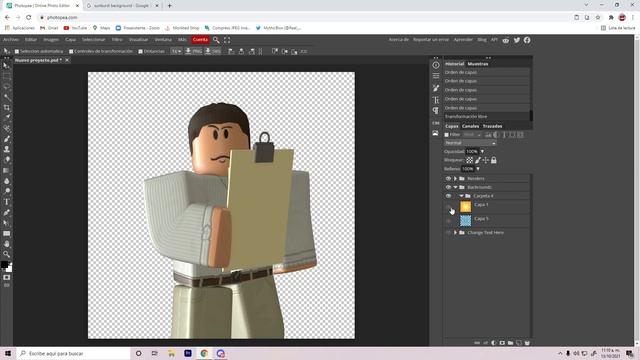This screenshot has width=640, height=360.
Task: Toggle Quick Mask mode icon
Action: 7,278
